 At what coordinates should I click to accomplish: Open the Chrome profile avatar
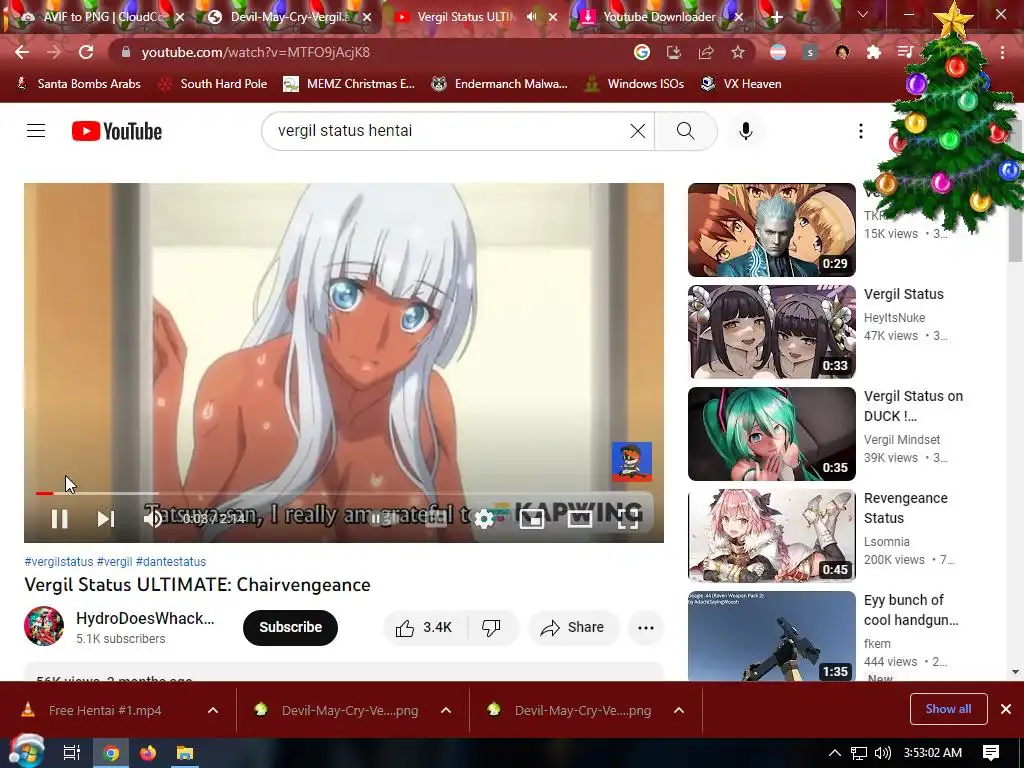click(x=842, y=52)
